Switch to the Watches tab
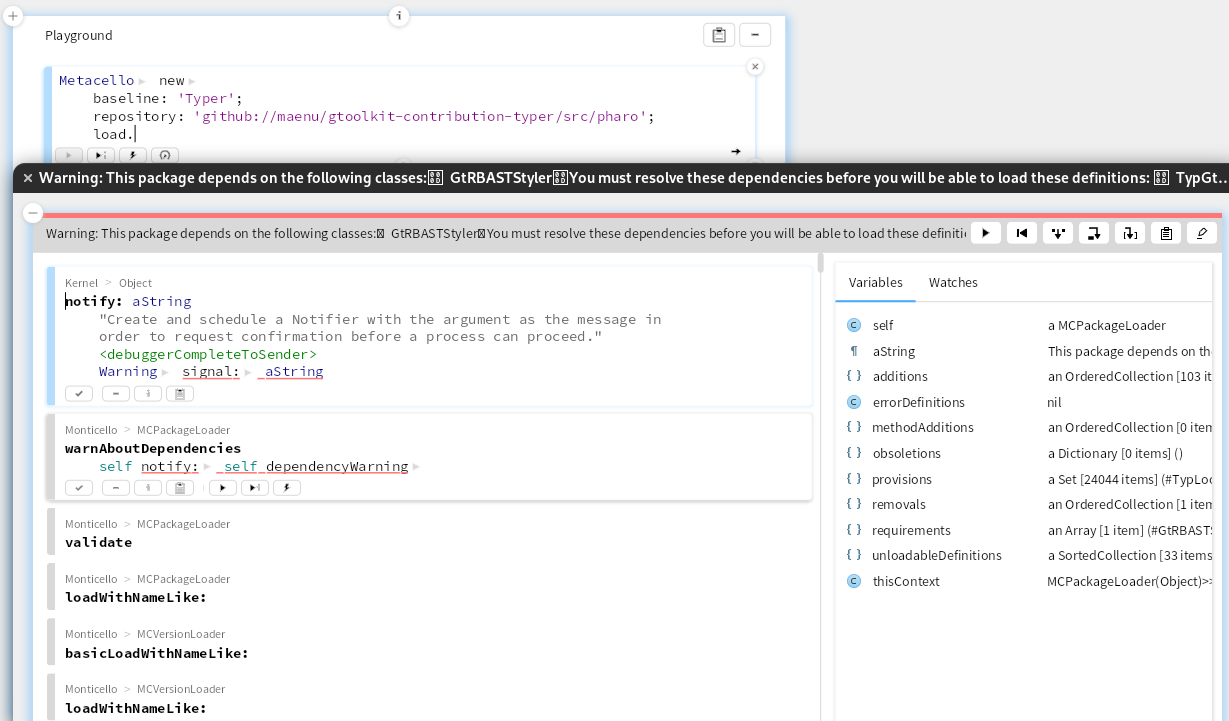The width and height of the screenshot is (1229, 721). (x=953, y=283)
